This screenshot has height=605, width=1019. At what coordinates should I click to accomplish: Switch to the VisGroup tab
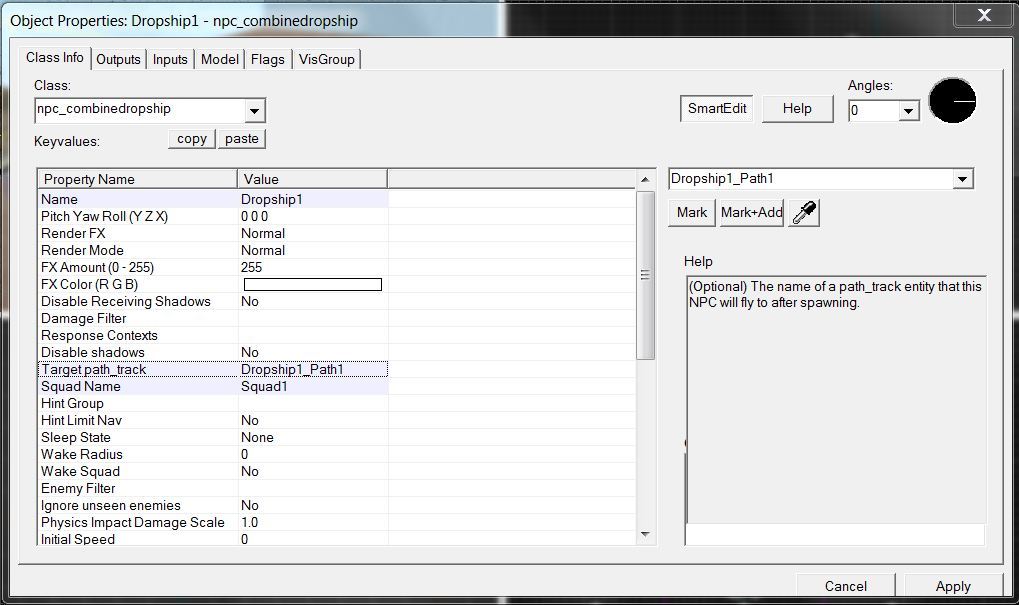[x=327, y=59]
